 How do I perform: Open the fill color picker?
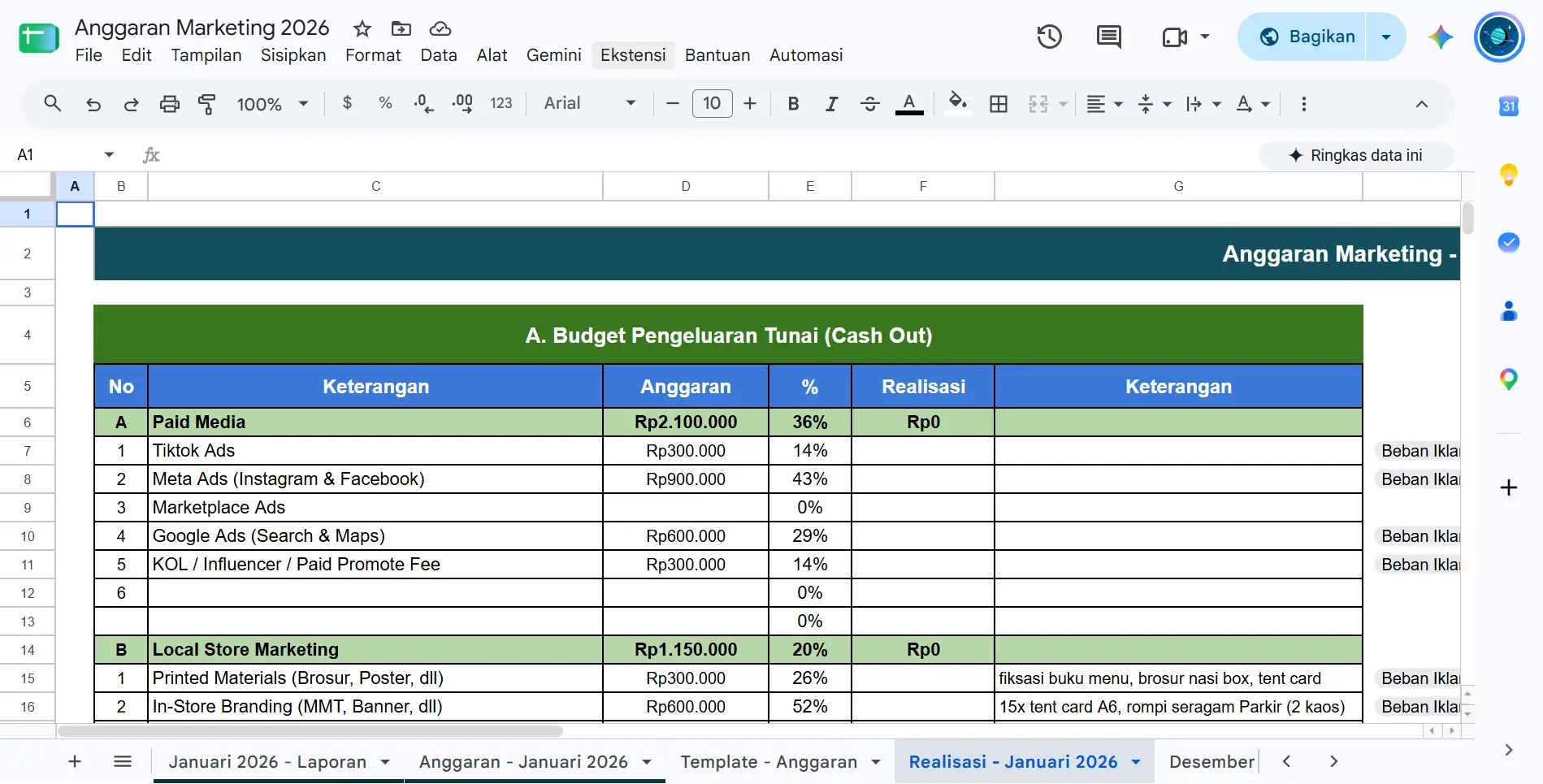(x=958, y=103)
